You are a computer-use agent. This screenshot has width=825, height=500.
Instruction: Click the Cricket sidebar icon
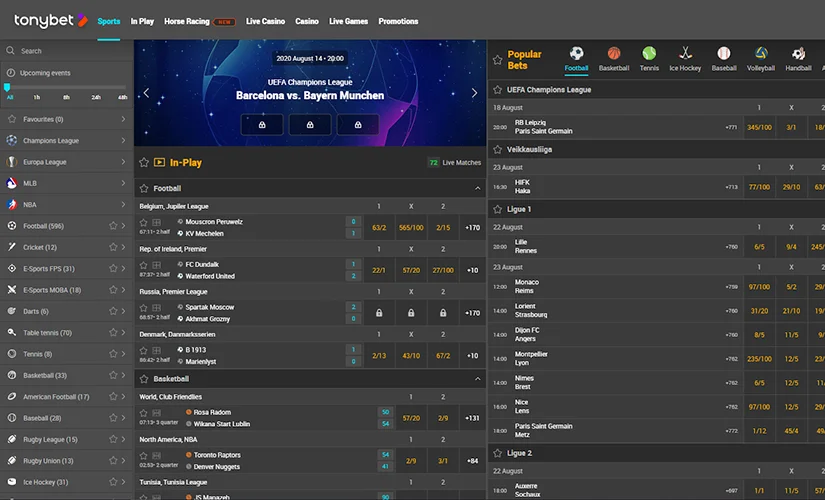[12, 247]
